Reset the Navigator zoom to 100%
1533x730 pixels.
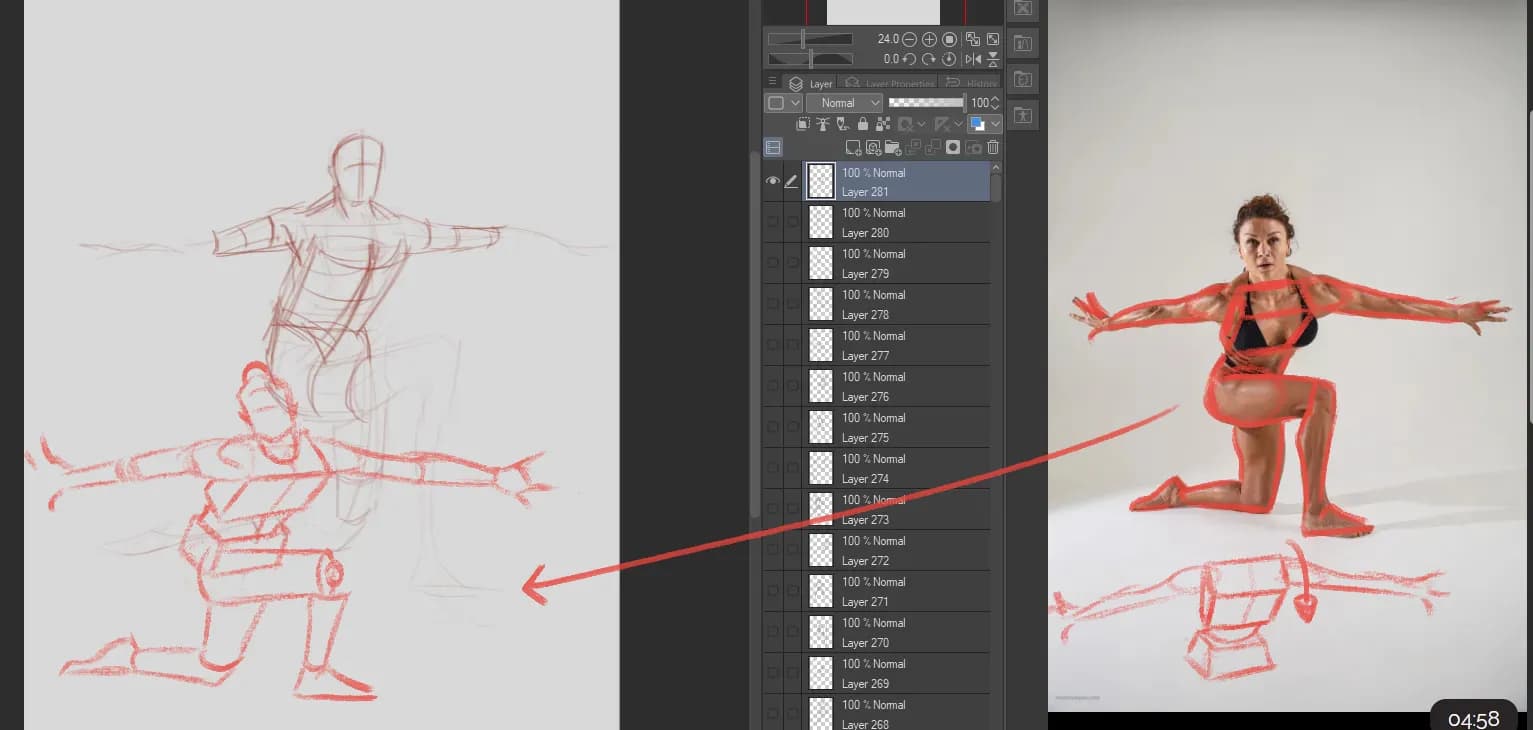pos(949,39)
